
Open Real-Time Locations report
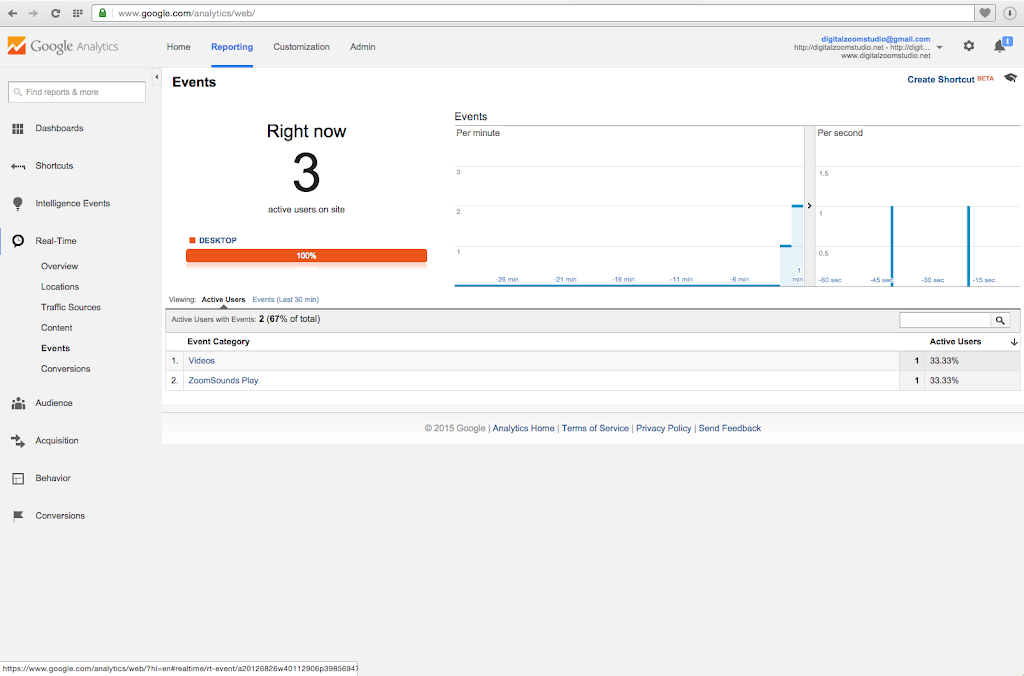pyautogui.click(x=59, y=287)
